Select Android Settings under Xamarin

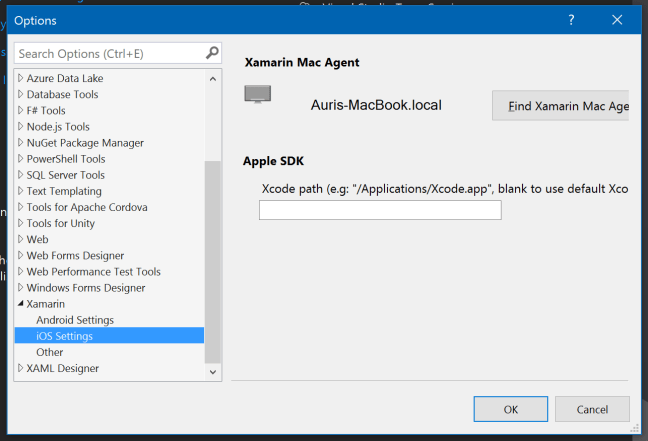(75, 320)
